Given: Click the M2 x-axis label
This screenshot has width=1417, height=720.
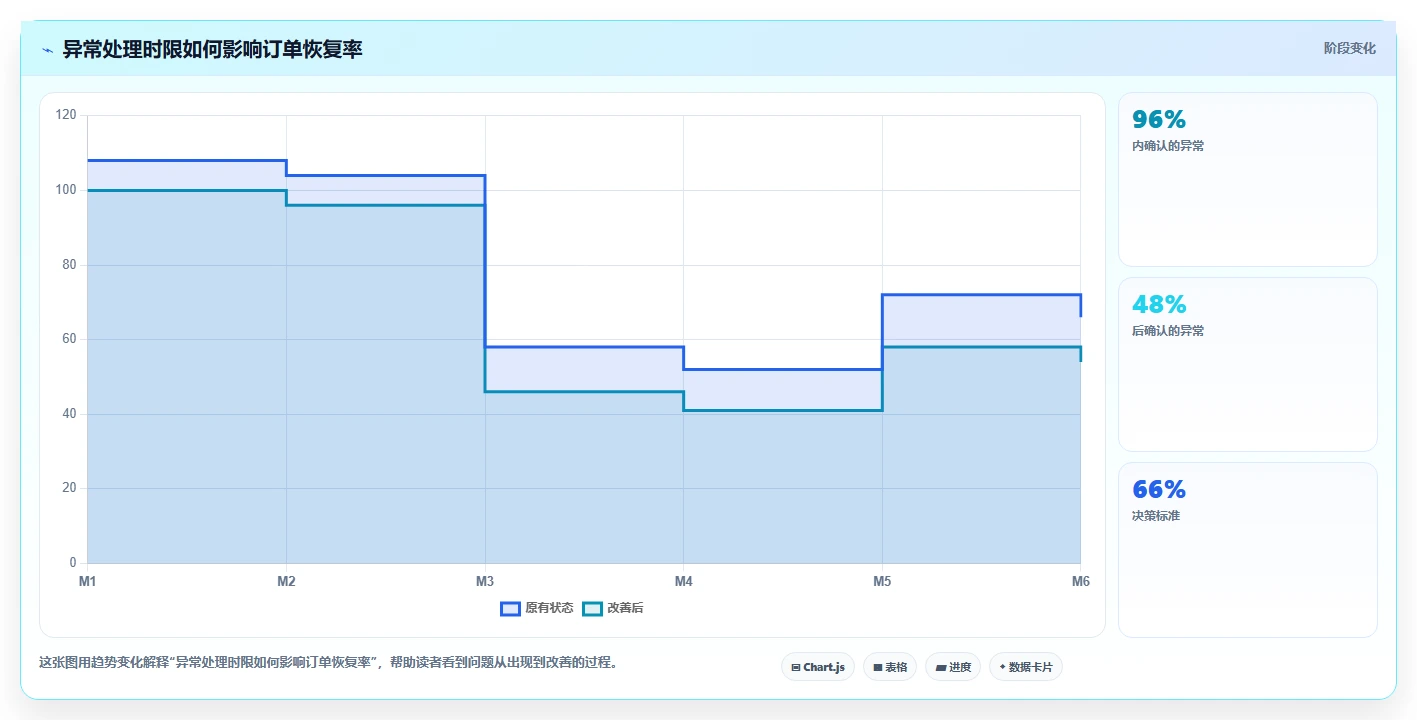Looking at the screenshot, I should point(286,581).
